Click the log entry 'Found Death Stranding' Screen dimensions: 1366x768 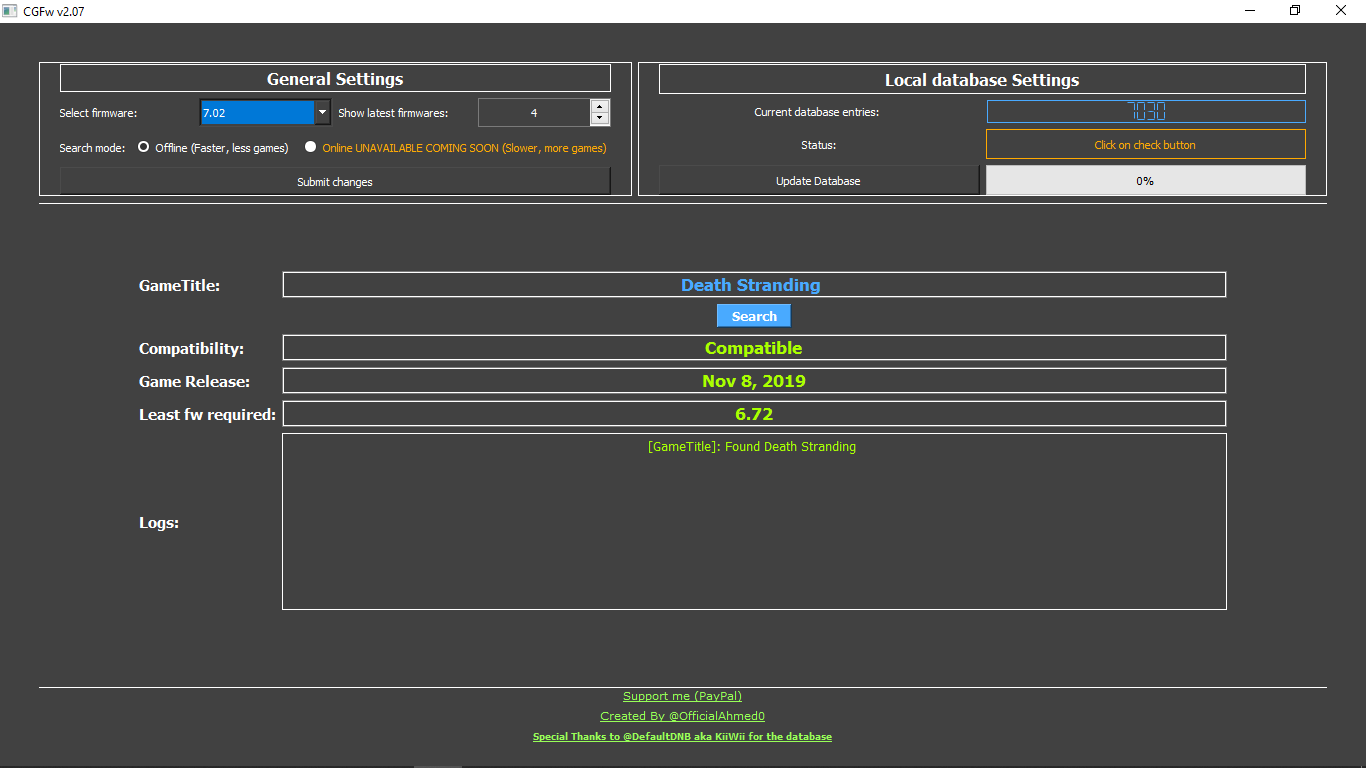coord(752,447)
